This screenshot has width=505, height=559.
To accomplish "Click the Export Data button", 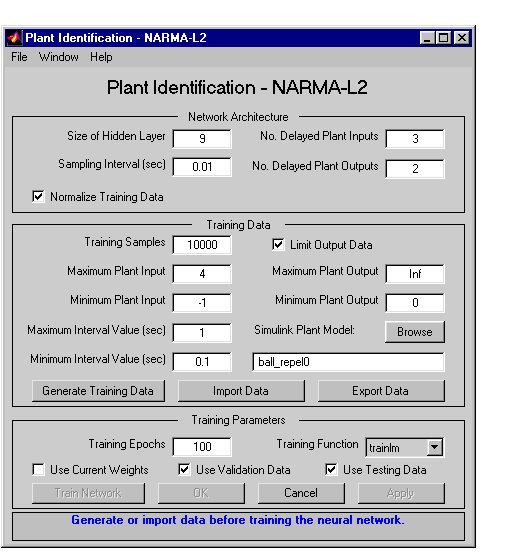I will (x=381, y=391).
